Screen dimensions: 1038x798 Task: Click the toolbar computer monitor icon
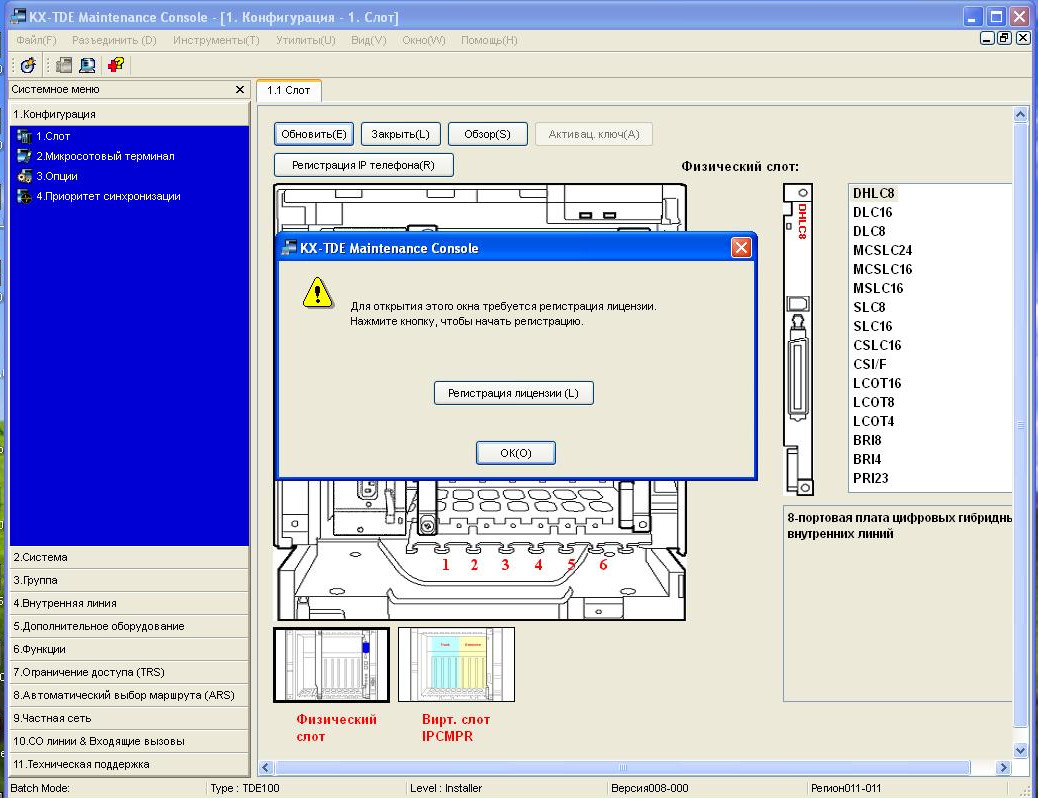pyautogui.click(x=87, y=65)
